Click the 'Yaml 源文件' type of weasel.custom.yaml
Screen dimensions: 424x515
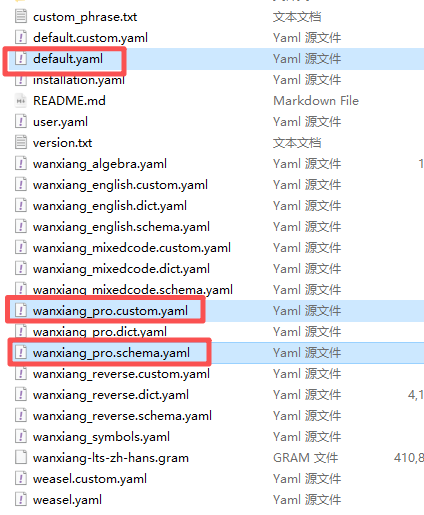click(x=307, y=479)
